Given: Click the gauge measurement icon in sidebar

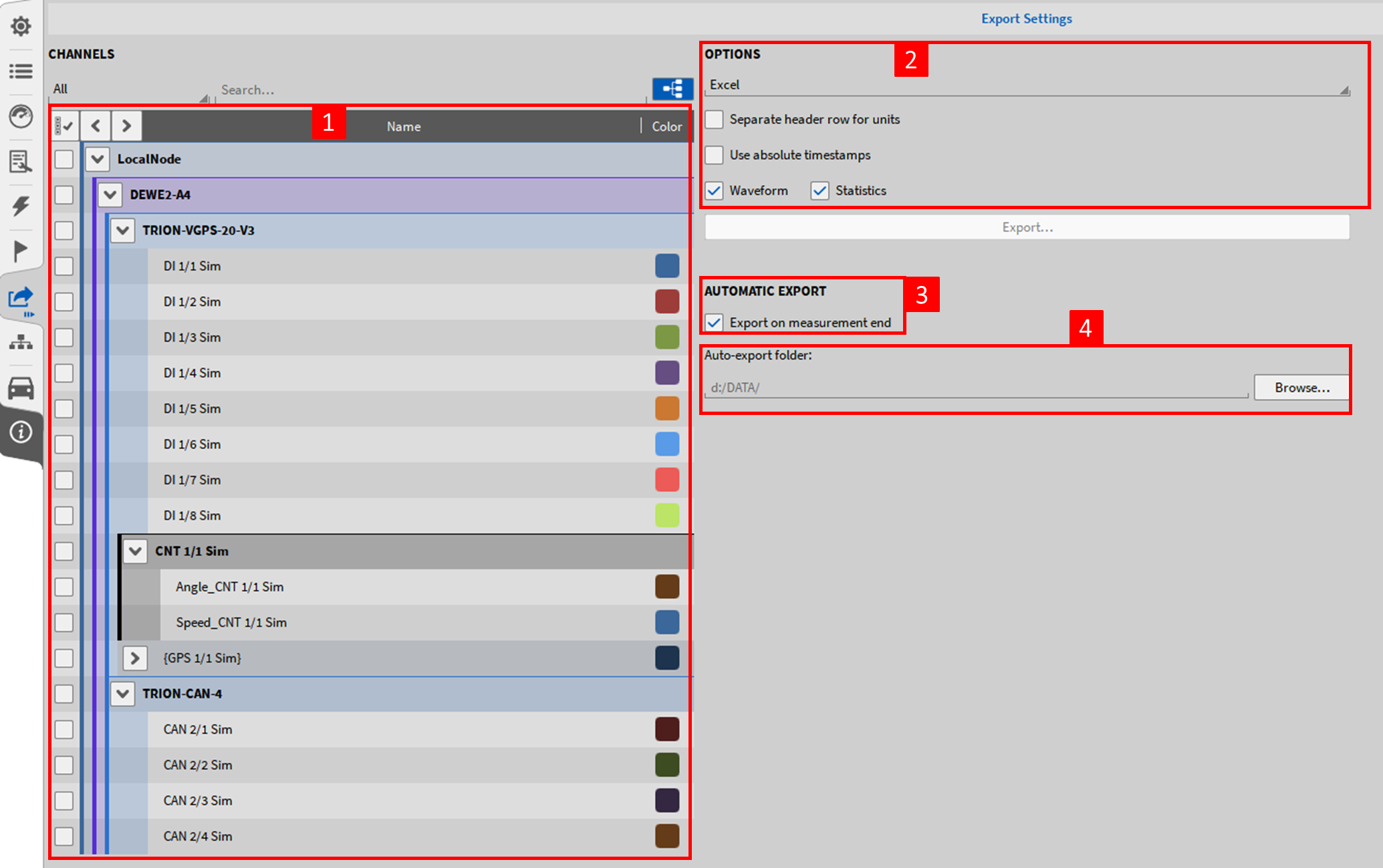Looking at the screenshot, I should point(21,116).
